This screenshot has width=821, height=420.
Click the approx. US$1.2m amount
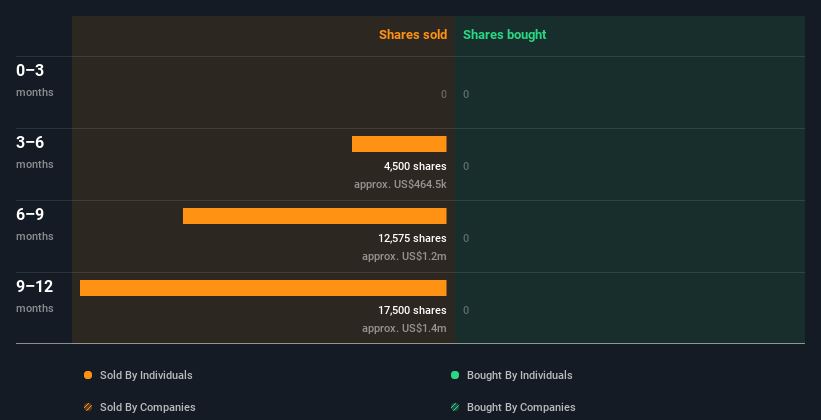(404, 257)
